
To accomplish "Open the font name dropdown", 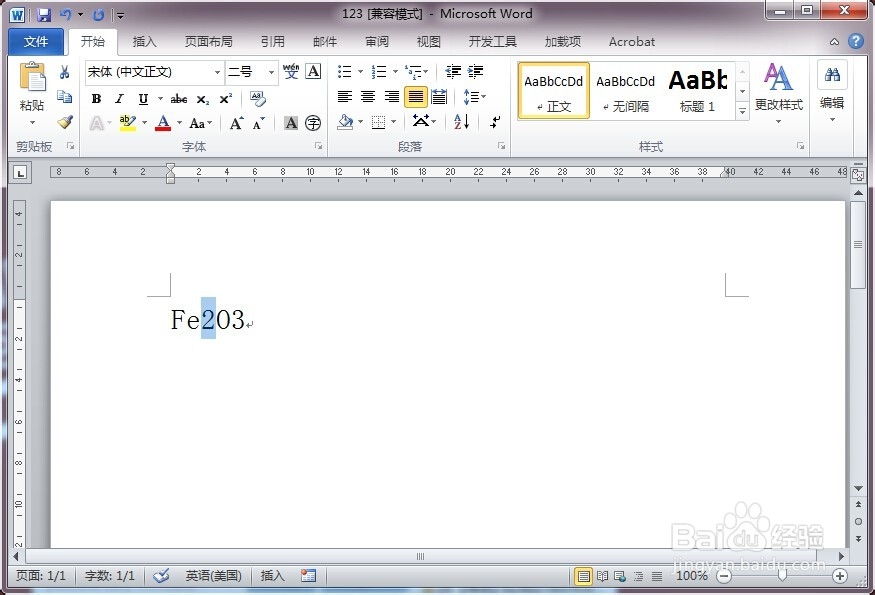I will pos(217,72).
